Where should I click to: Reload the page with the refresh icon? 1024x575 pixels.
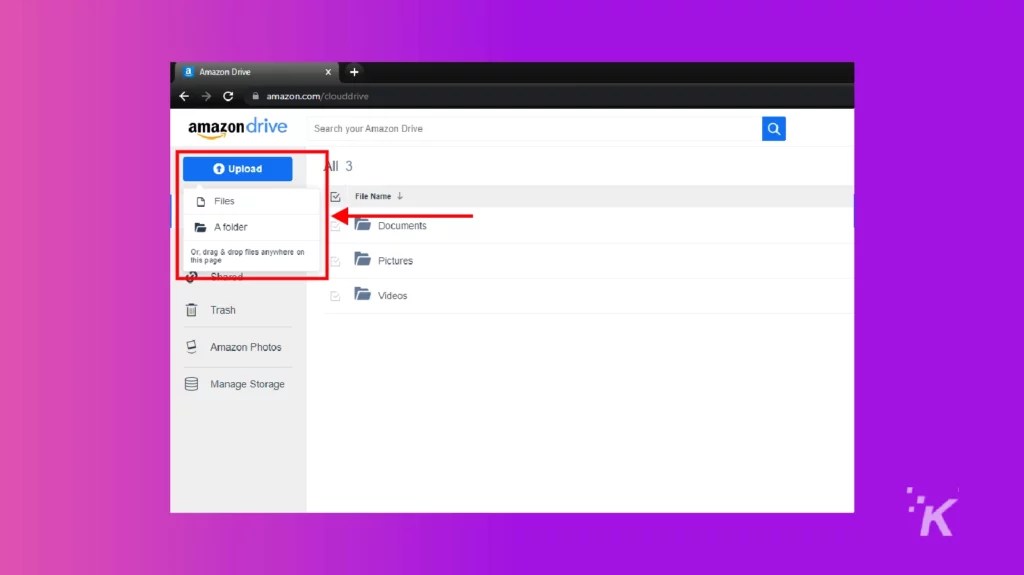228,96
